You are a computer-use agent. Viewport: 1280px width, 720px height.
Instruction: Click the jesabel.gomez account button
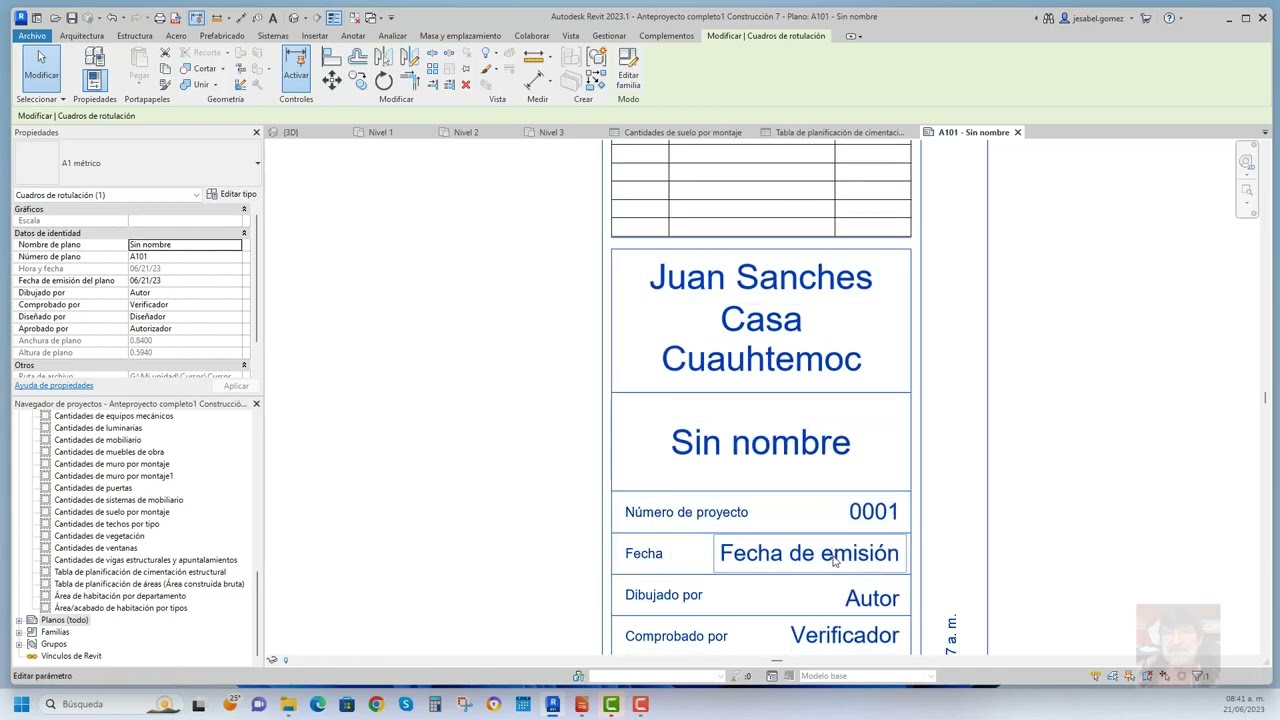click(1098, 18)
